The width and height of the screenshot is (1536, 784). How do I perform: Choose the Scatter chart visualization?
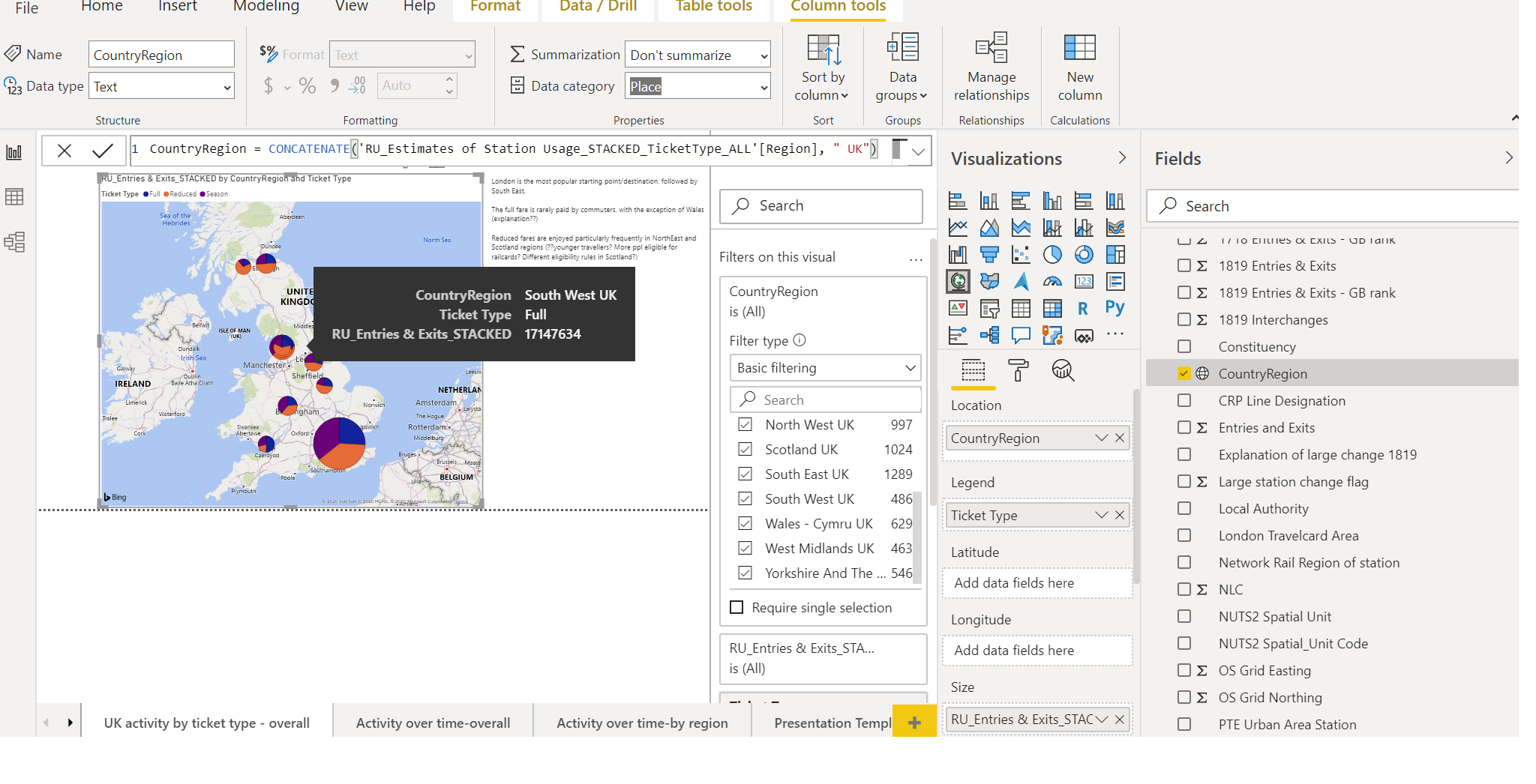(x=1021, y=255)
